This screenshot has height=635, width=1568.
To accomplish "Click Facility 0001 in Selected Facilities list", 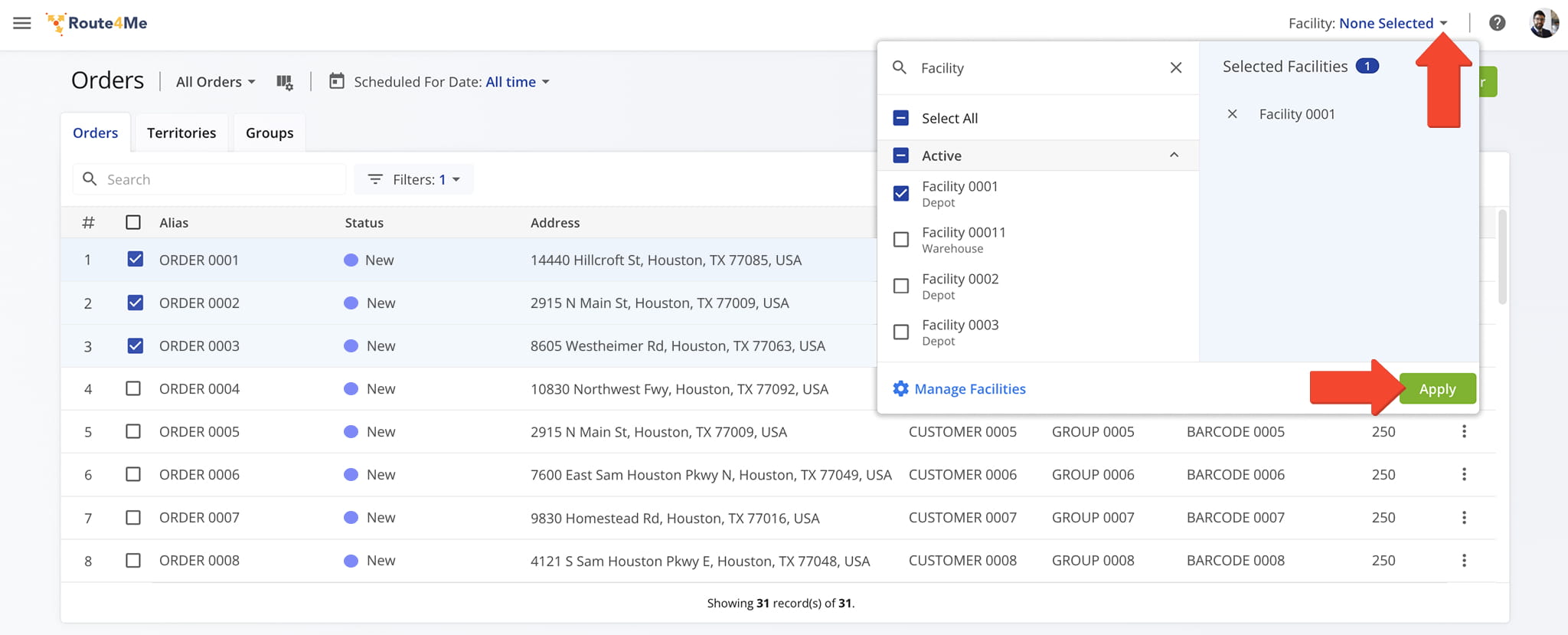I will [1297, 114].
